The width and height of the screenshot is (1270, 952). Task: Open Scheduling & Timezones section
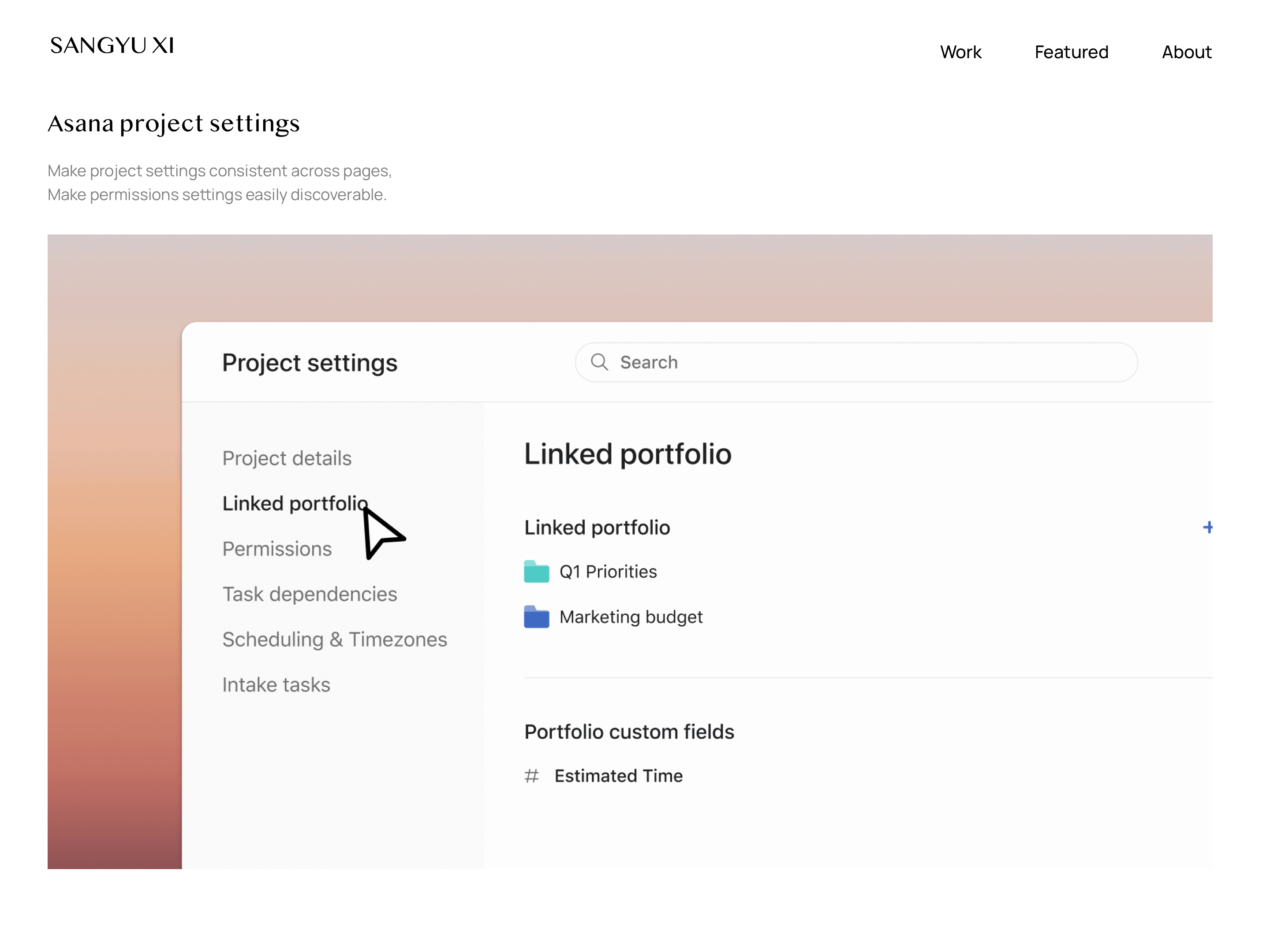pyautogui.click(x=335, y=639)
